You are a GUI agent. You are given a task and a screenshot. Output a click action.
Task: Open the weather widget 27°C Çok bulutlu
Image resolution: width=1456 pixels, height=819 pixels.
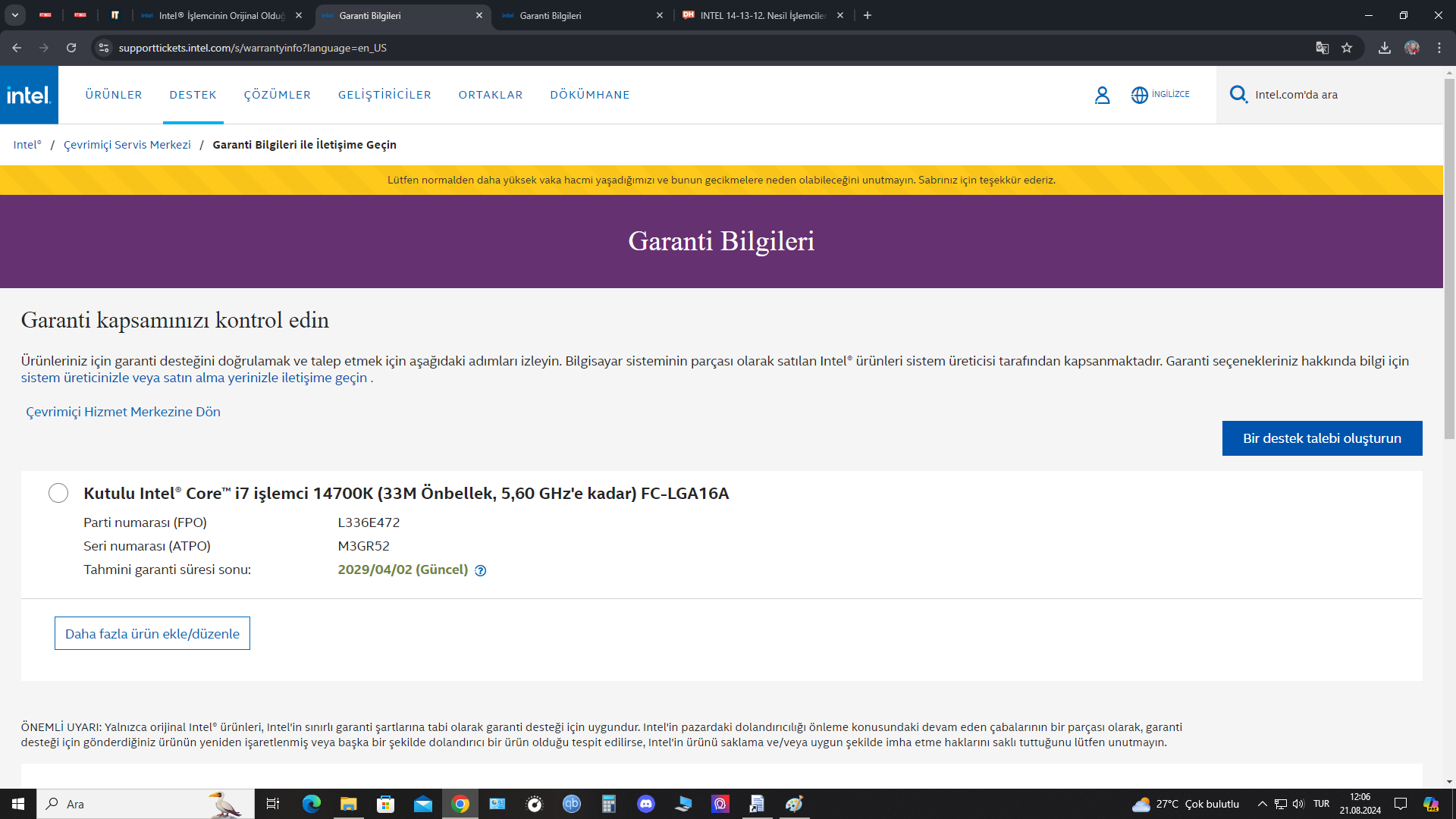tap(1185, 804)
